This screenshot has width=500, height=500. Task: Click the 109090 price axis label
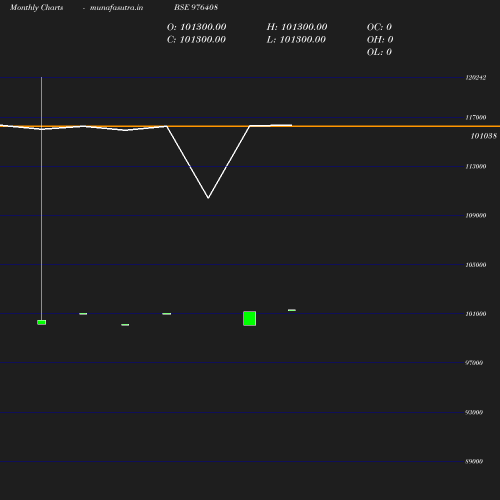coord(476,215)
